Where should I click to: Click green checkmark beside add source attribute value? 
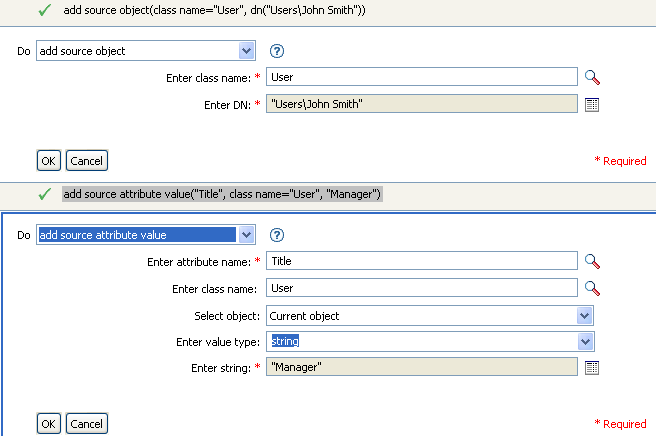pyautogui.click(x=44, y=193)
